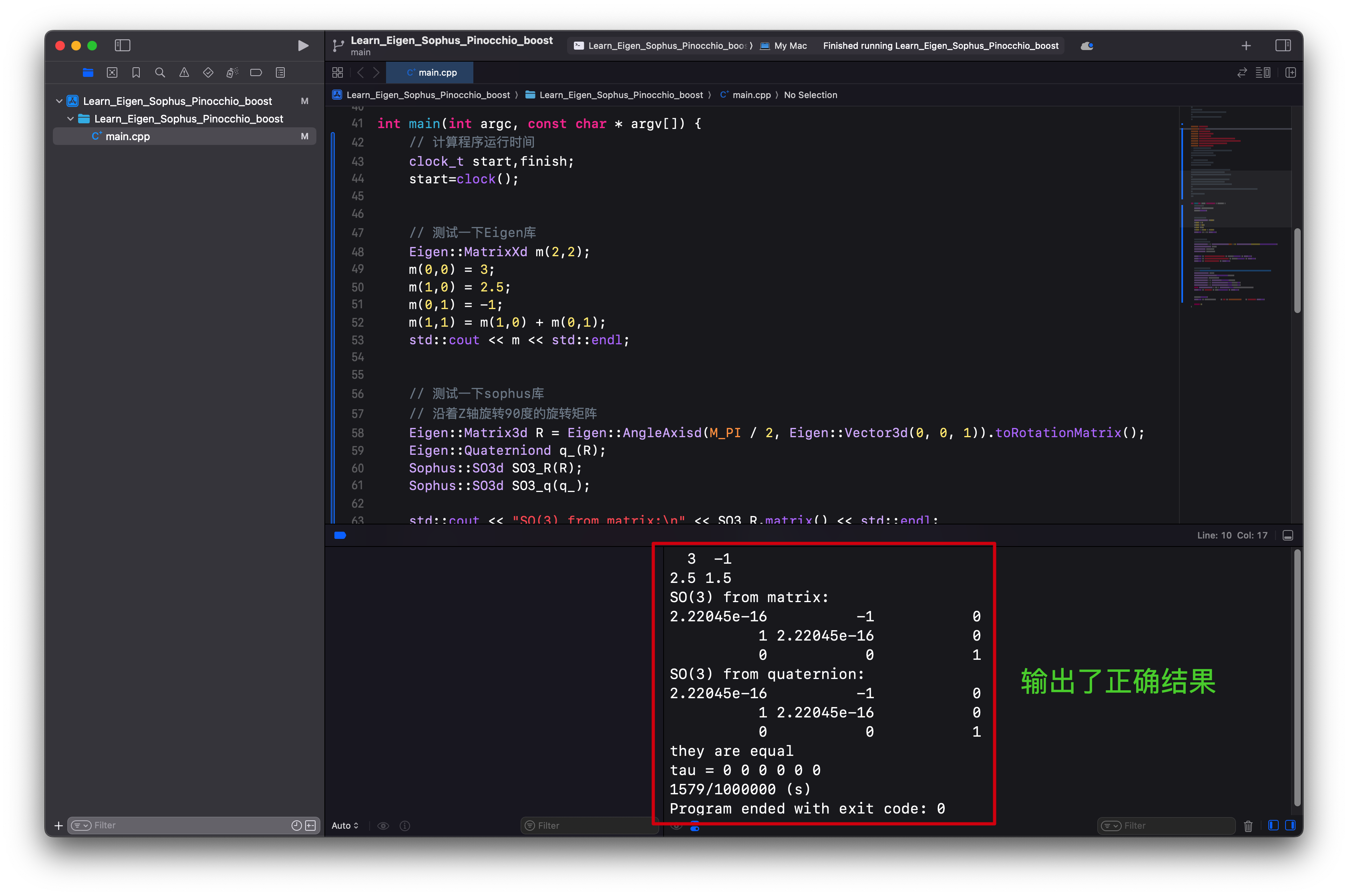Image resolution: width=1348 pixels, height=896 pixels.
Task: Open the Test navigator diamond icon
Action: tap(208, 72)
